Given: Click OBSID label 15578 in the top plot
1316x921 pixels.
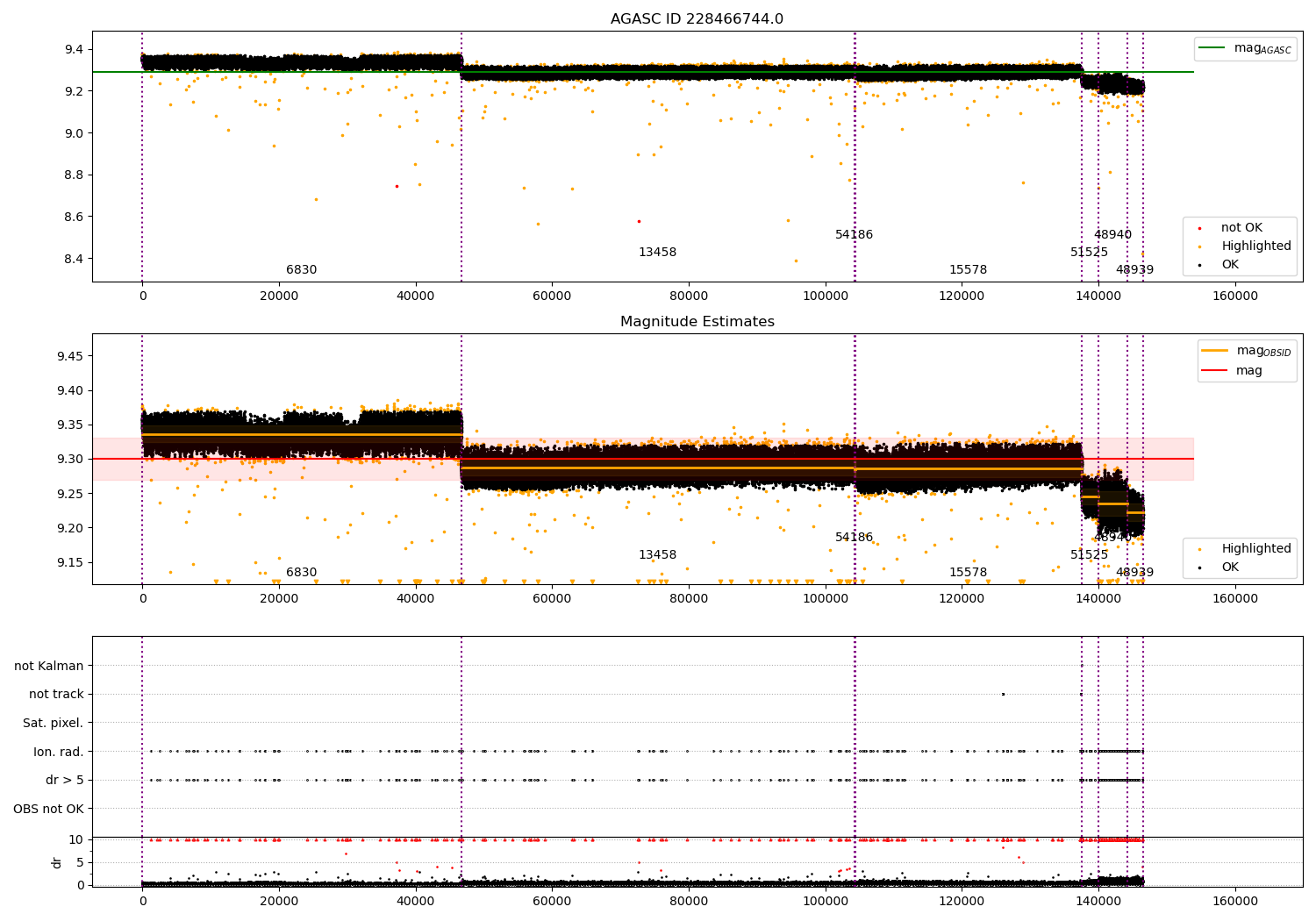Looking at the screenshot, I should coord(968,270).
